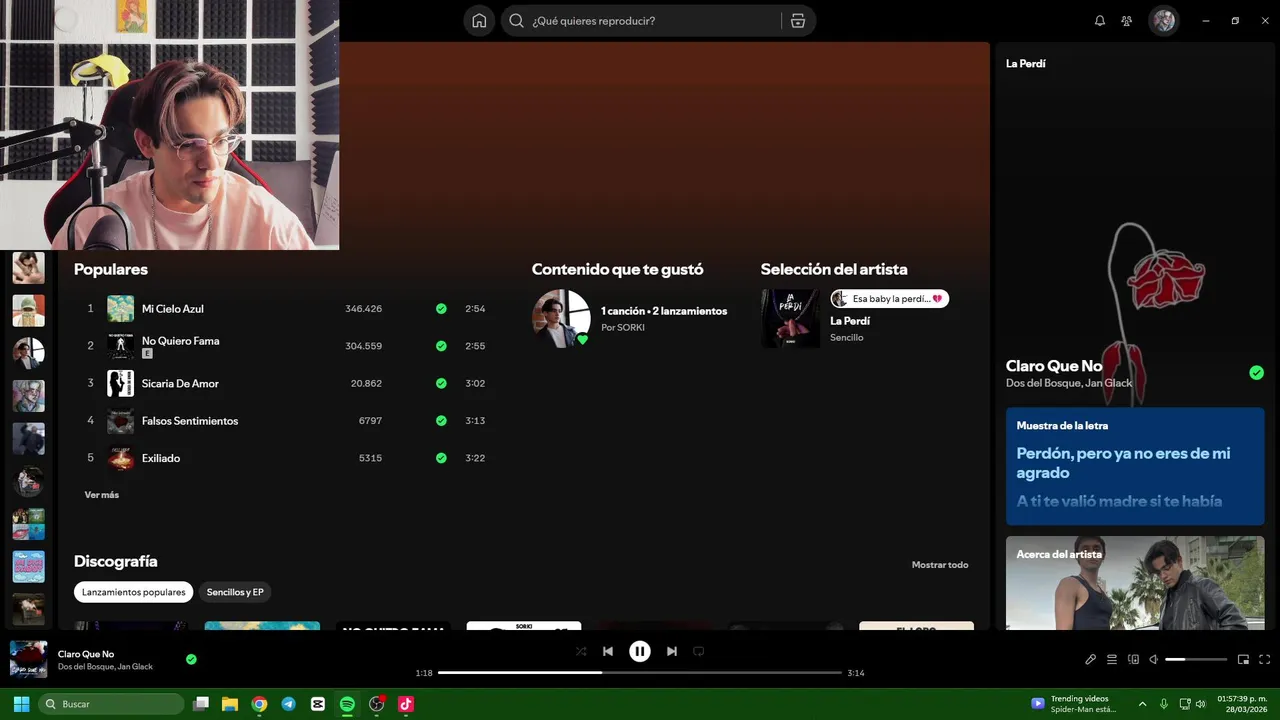Image resolution: width=1280 pixels, height=720 pixels.
Task: Click the song progress bar
Action: tap(640, 673)
